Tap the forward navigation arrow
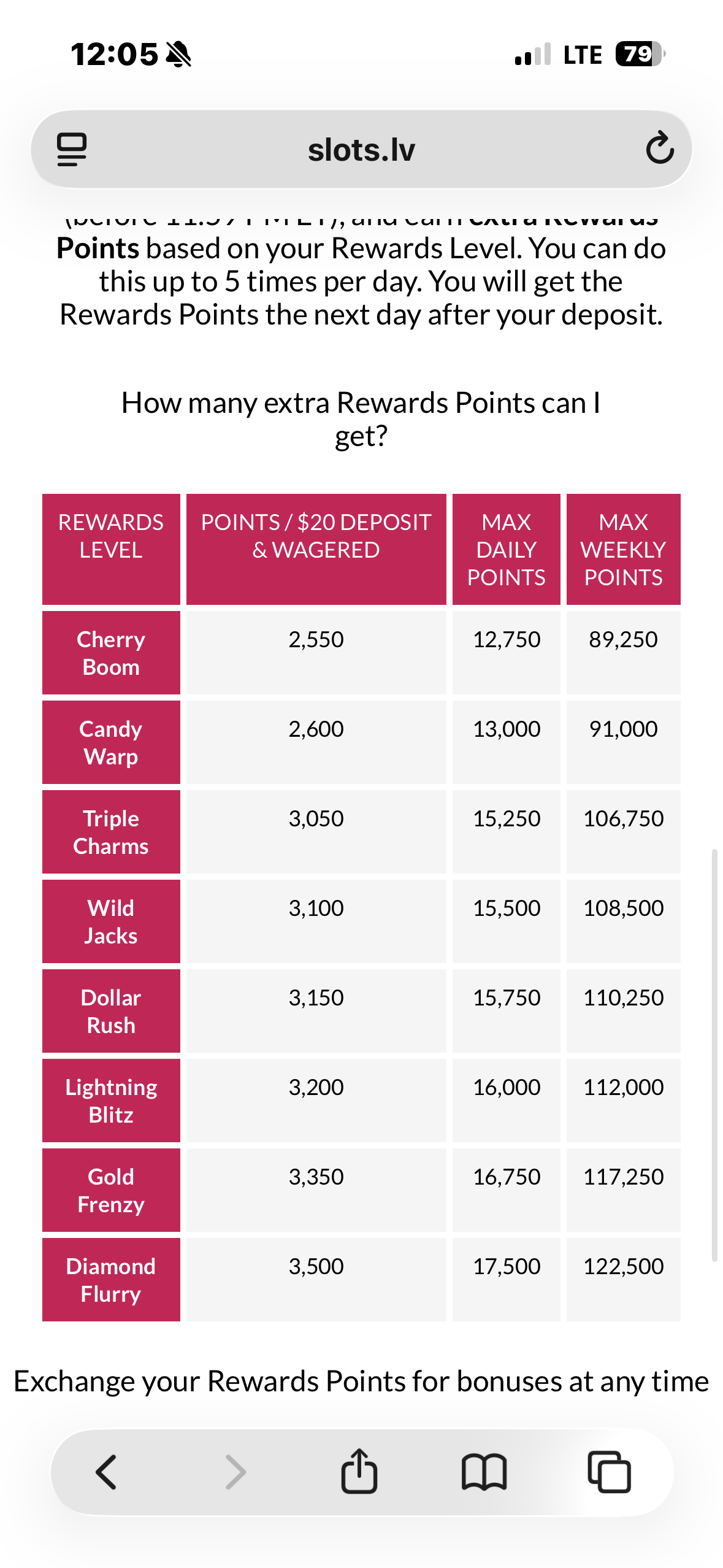The height and width of the screenshot is (1568, 723). pos(235,1472)
